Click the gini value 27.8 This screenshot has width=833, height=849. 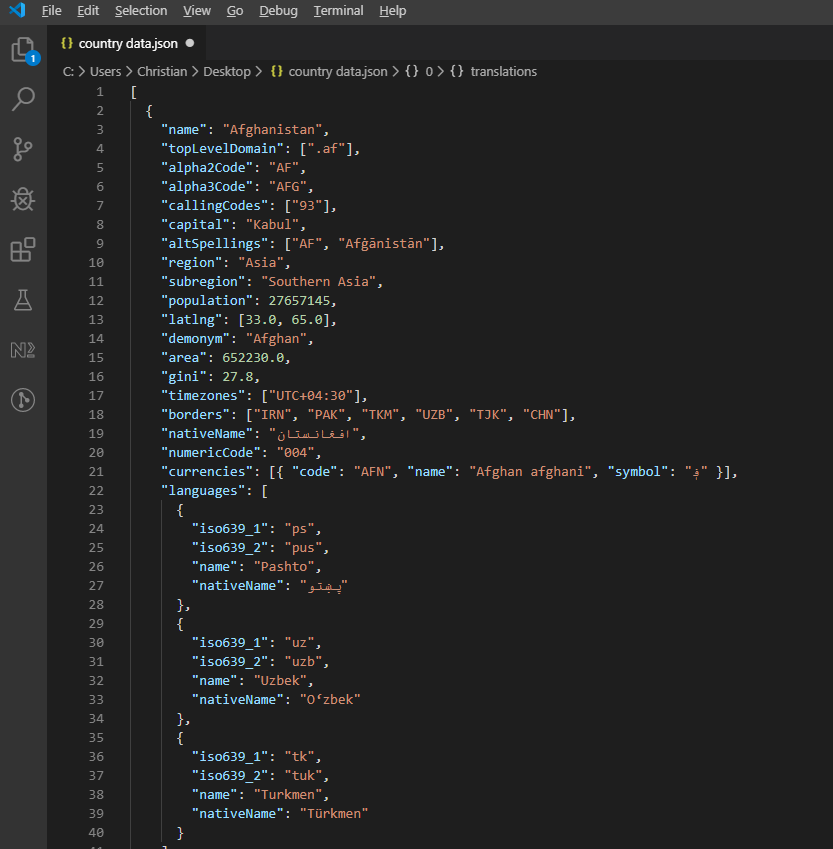tap(238, 377)
